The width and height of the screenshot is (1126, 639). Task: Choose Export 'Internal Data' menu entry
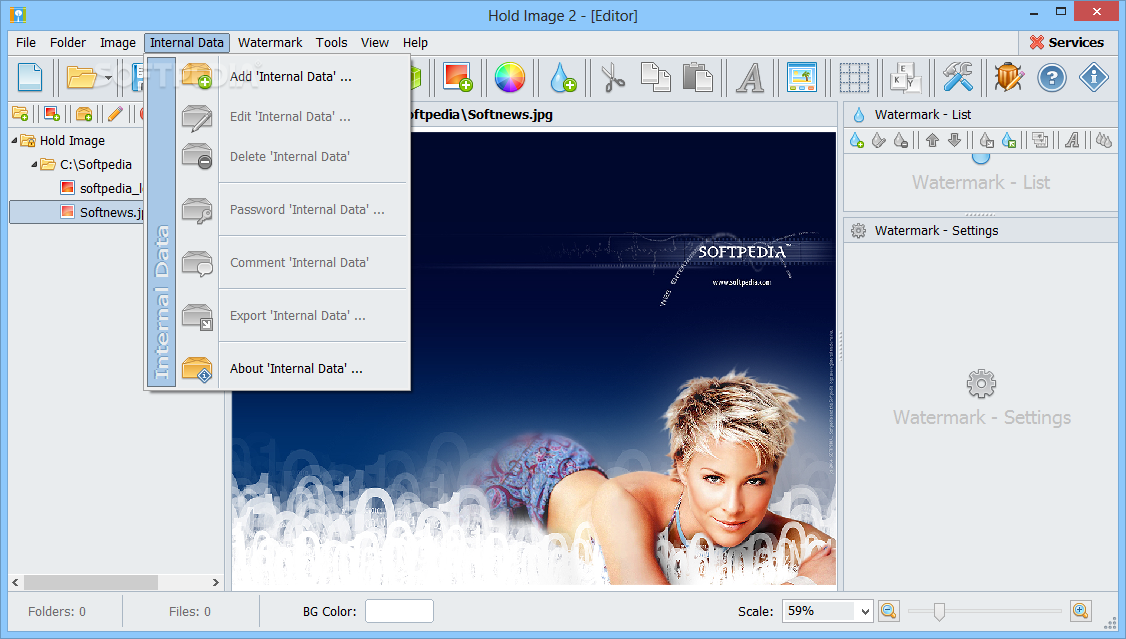(292, 316)
